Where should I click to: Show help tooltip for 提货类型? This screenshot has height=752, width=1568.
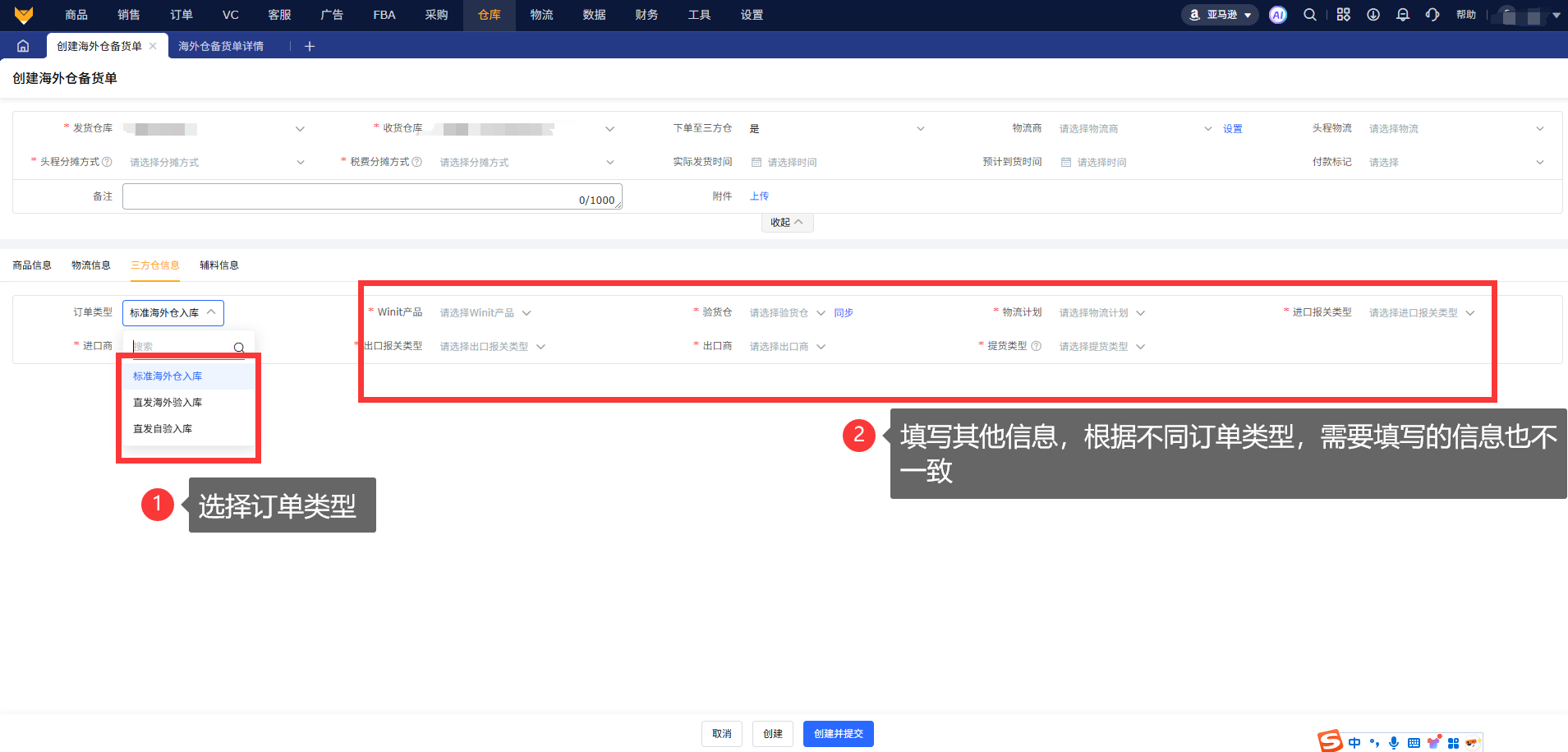point(1037,346)
